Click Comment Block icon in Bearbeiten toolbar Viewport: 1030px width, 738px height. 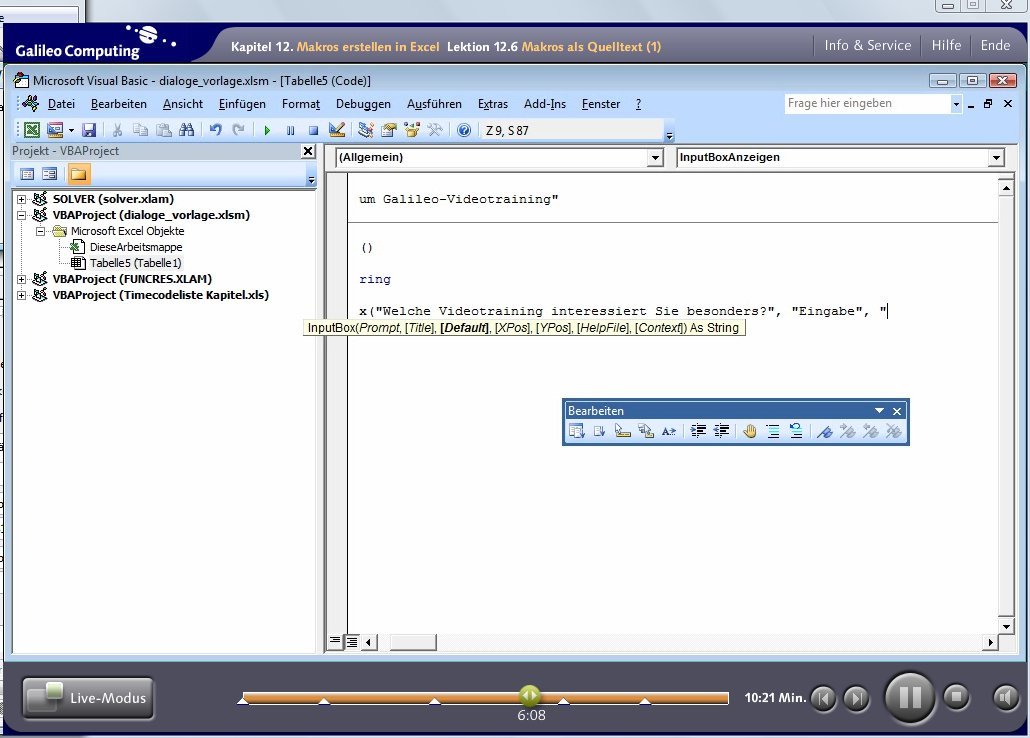pyautogui.click(x=772, y=431)
